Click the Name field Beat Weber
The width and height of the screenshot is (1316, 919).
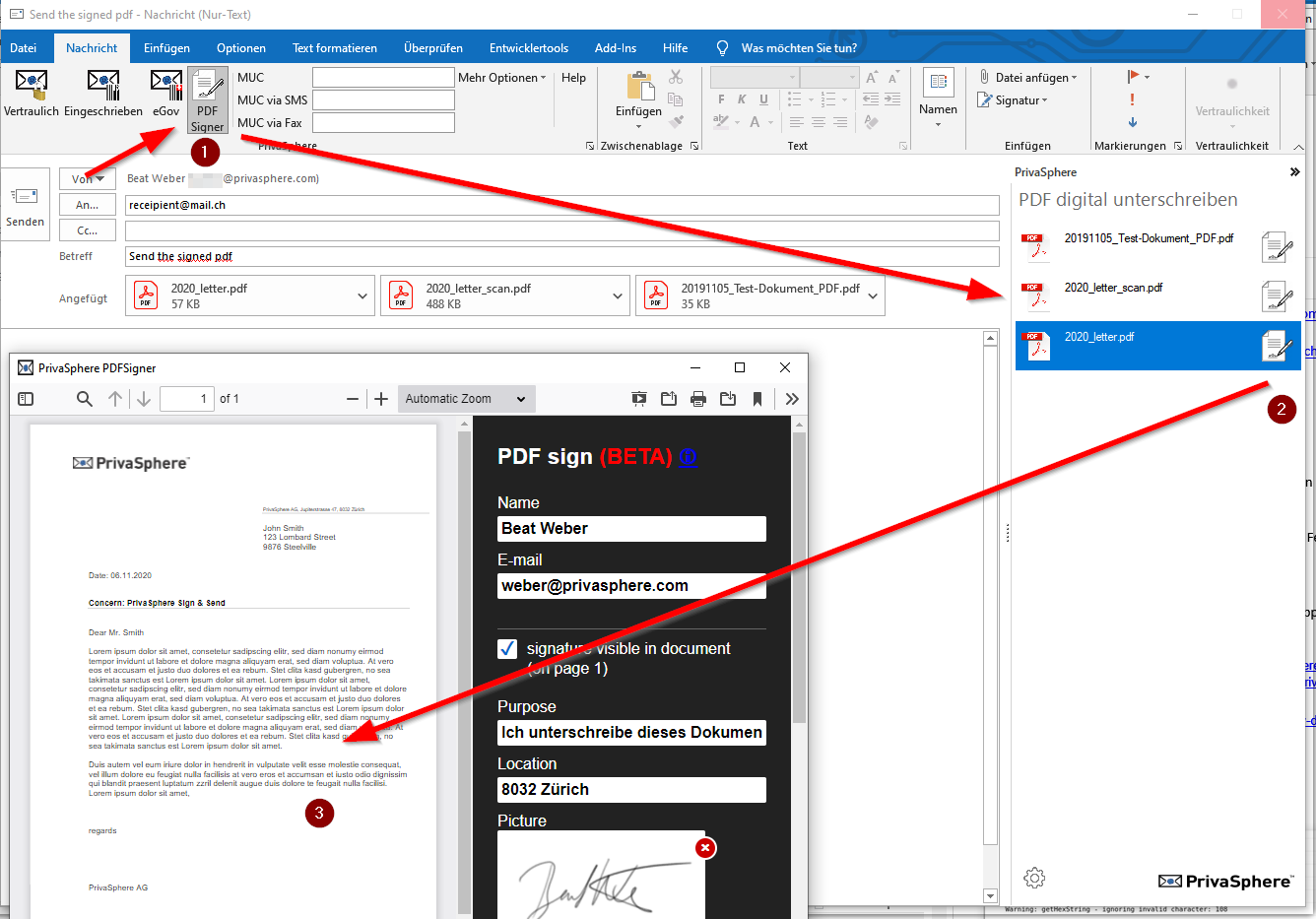(x=631, y=528)
